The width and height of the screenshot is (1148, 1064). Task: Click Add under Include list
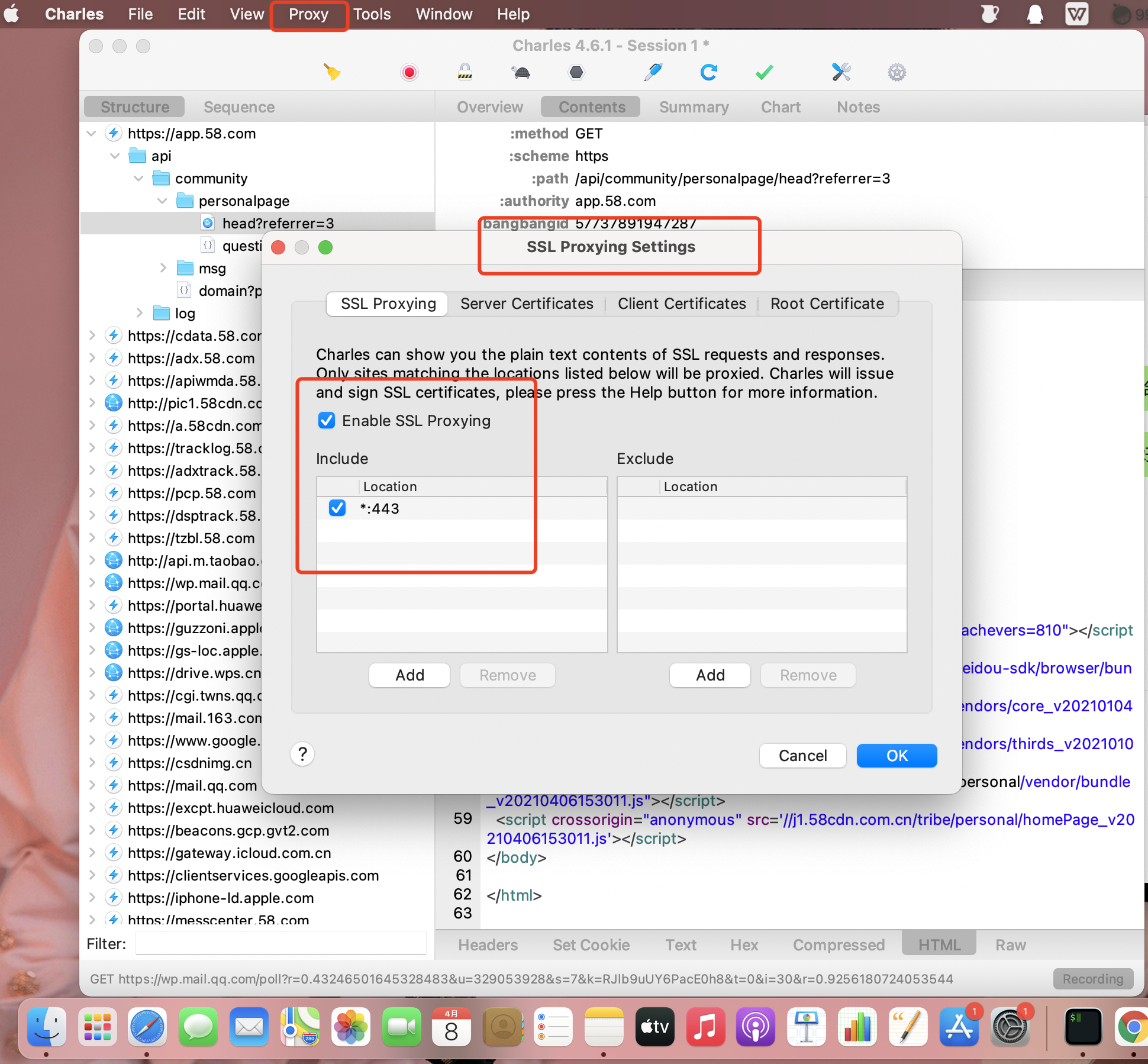click(x=409, y=675)
